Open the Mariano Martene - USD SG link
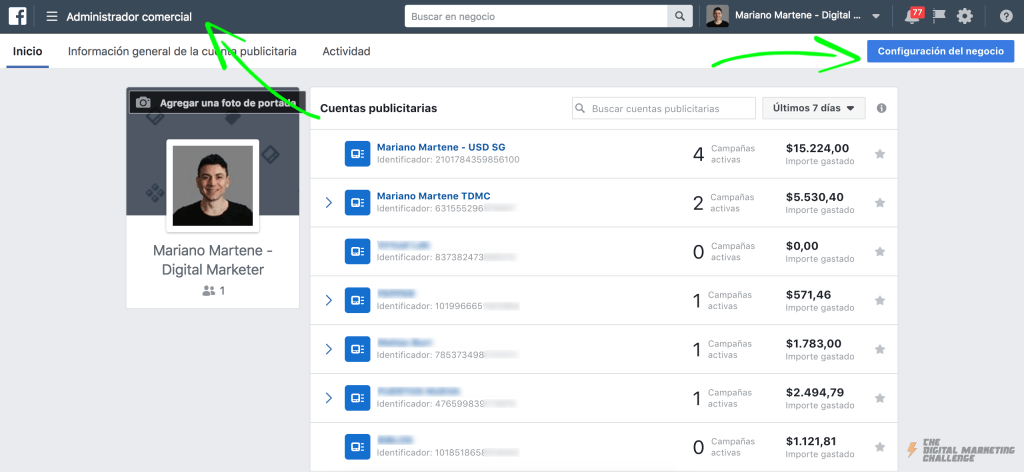This screenshot has width=1024, height=472. (x=441, y=147)
